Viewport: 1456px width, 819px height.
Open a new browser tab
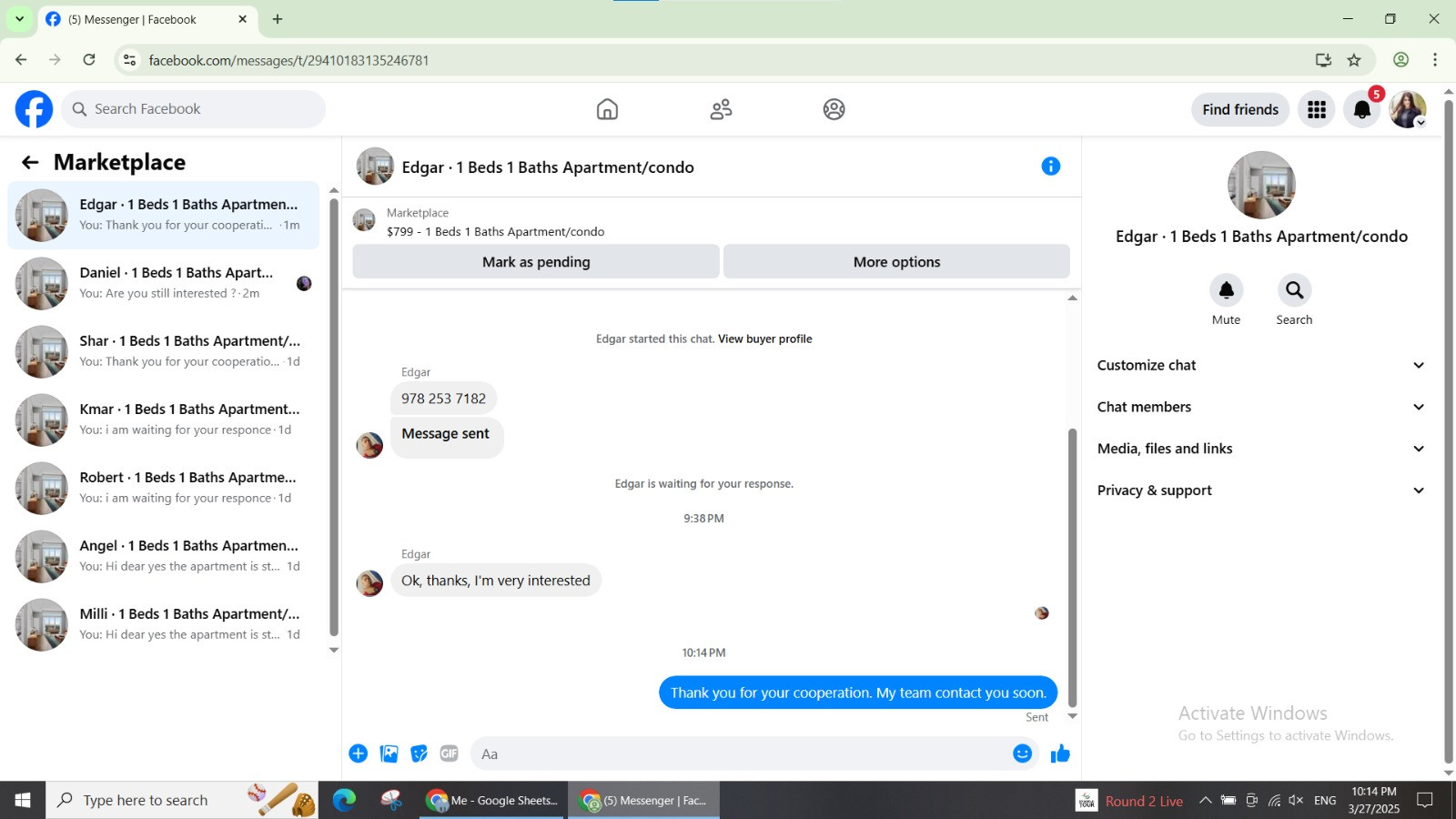pyautogui.click(x=278, y=19)
